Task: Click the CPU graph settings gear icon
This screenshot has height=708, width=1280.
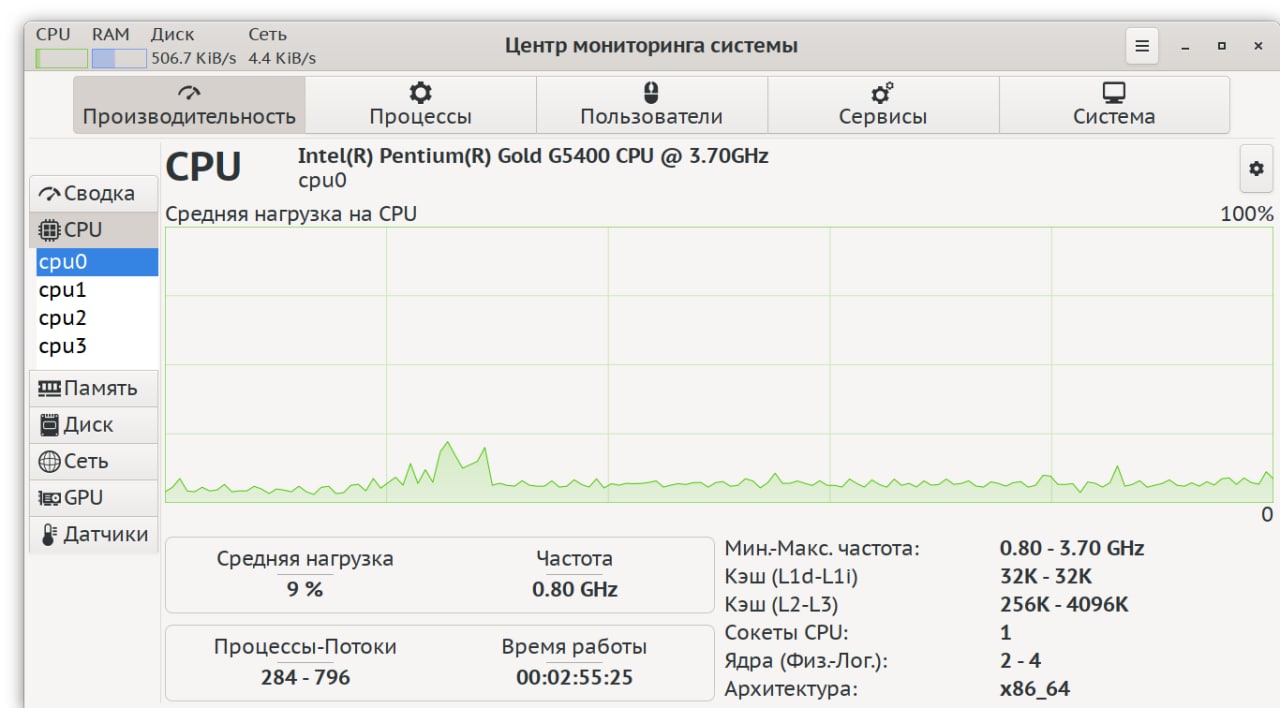Action: [x=1256, y=169]
